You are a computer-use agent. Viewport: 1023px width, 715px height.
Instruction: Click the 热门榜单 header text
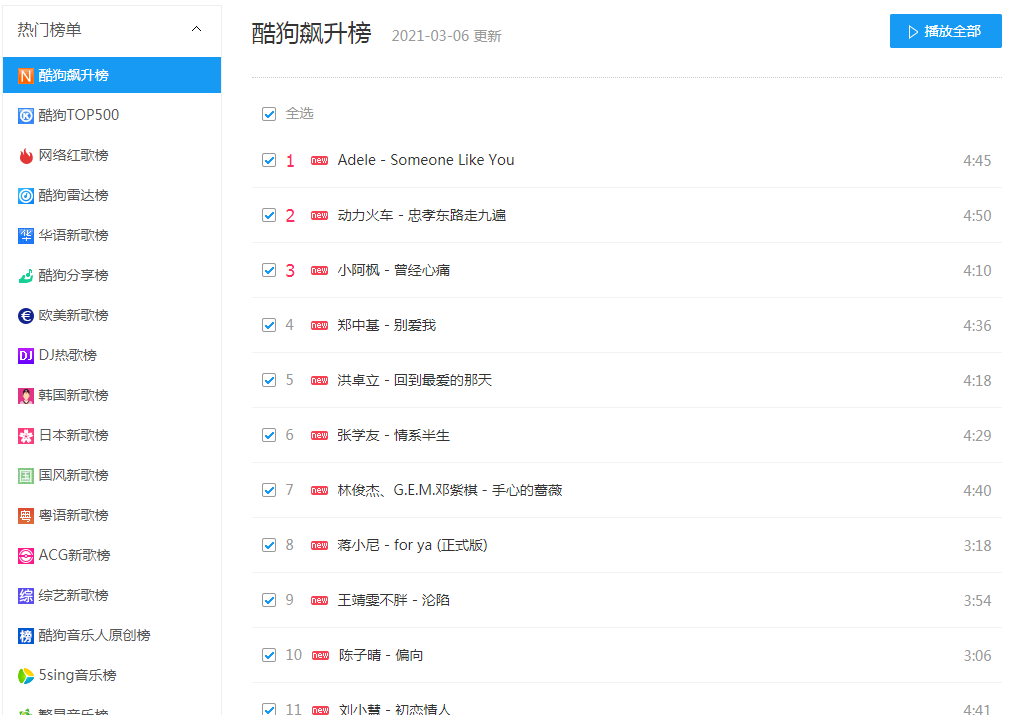[x=50, y=30]
